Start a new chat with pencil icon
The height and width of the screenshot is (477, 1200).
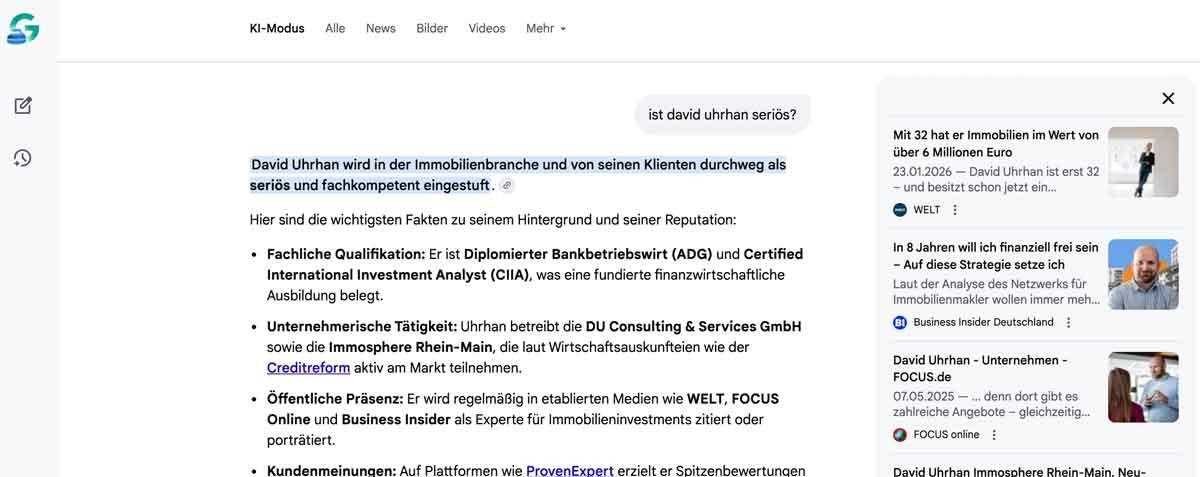[23, 105]
